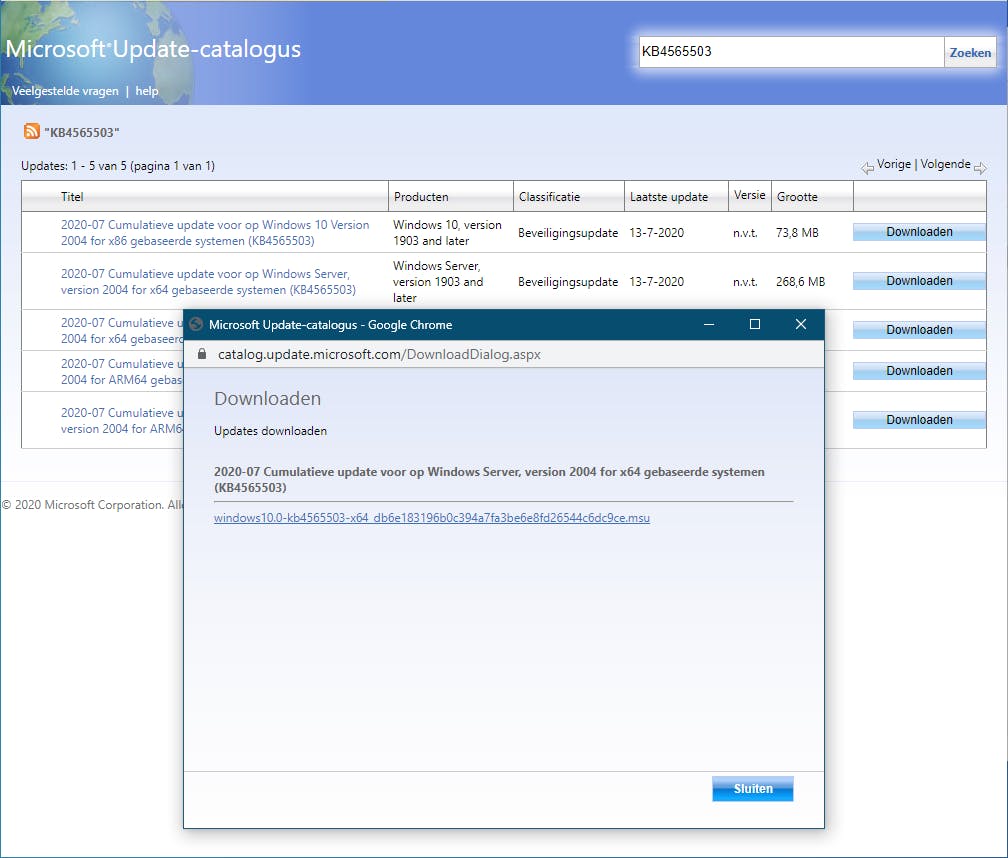
Task: Close the popup window with the X button
Action: click(801, 325)
